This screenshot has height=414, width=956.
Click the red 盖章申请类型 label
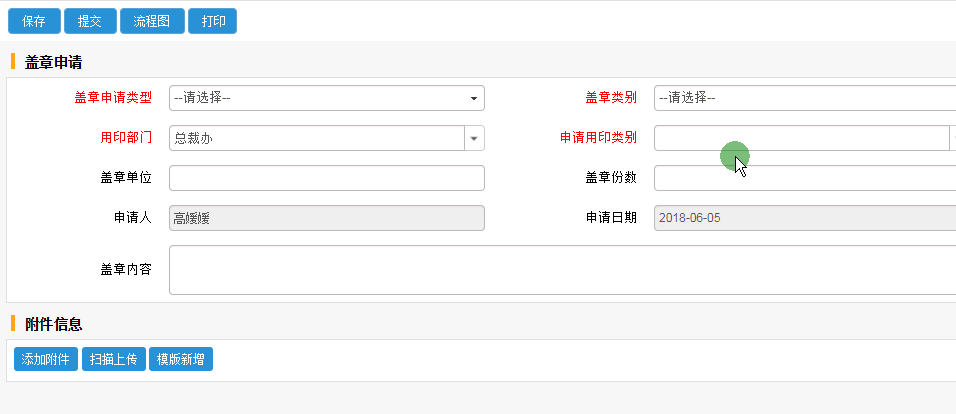point(113,98)
